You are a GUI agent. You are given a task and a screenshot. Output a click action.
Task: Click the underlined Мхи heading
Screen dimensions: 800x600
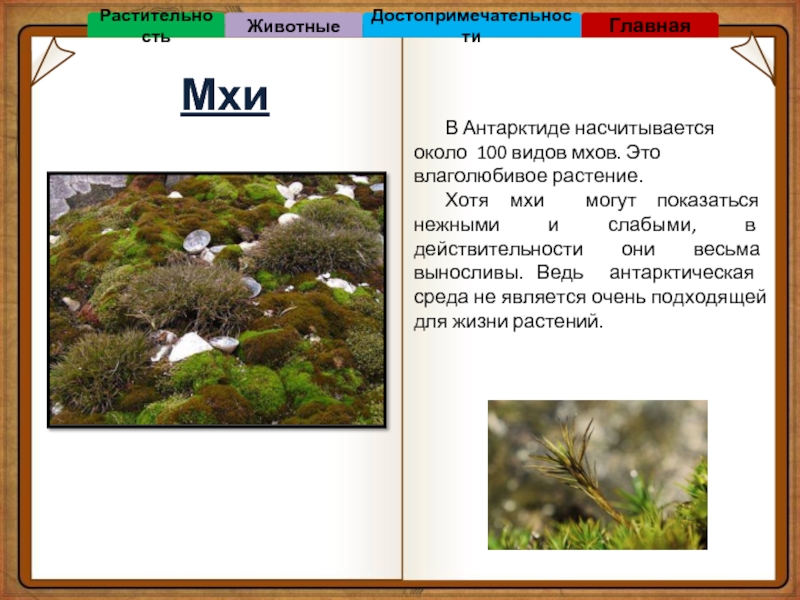click(225, 95)
